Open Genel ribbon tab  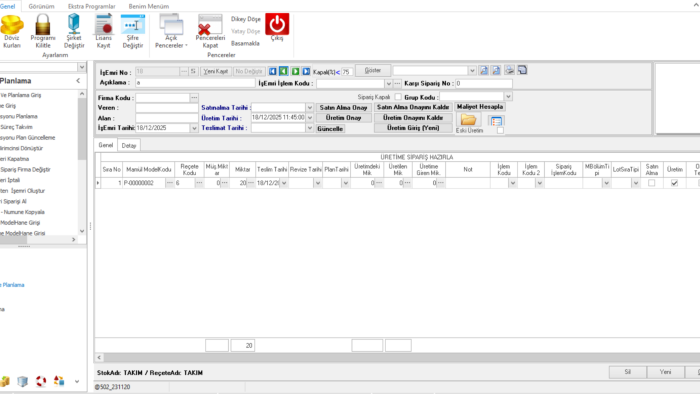(8, 6)
